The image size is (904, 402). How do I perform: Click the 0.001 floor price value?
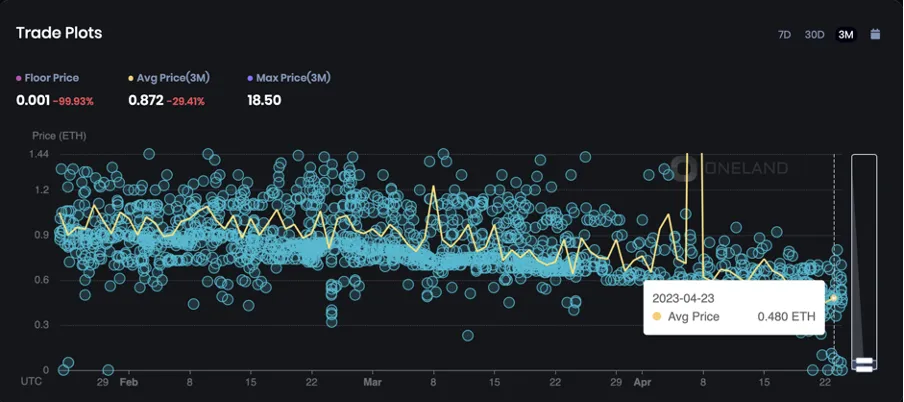pos(32,101)
